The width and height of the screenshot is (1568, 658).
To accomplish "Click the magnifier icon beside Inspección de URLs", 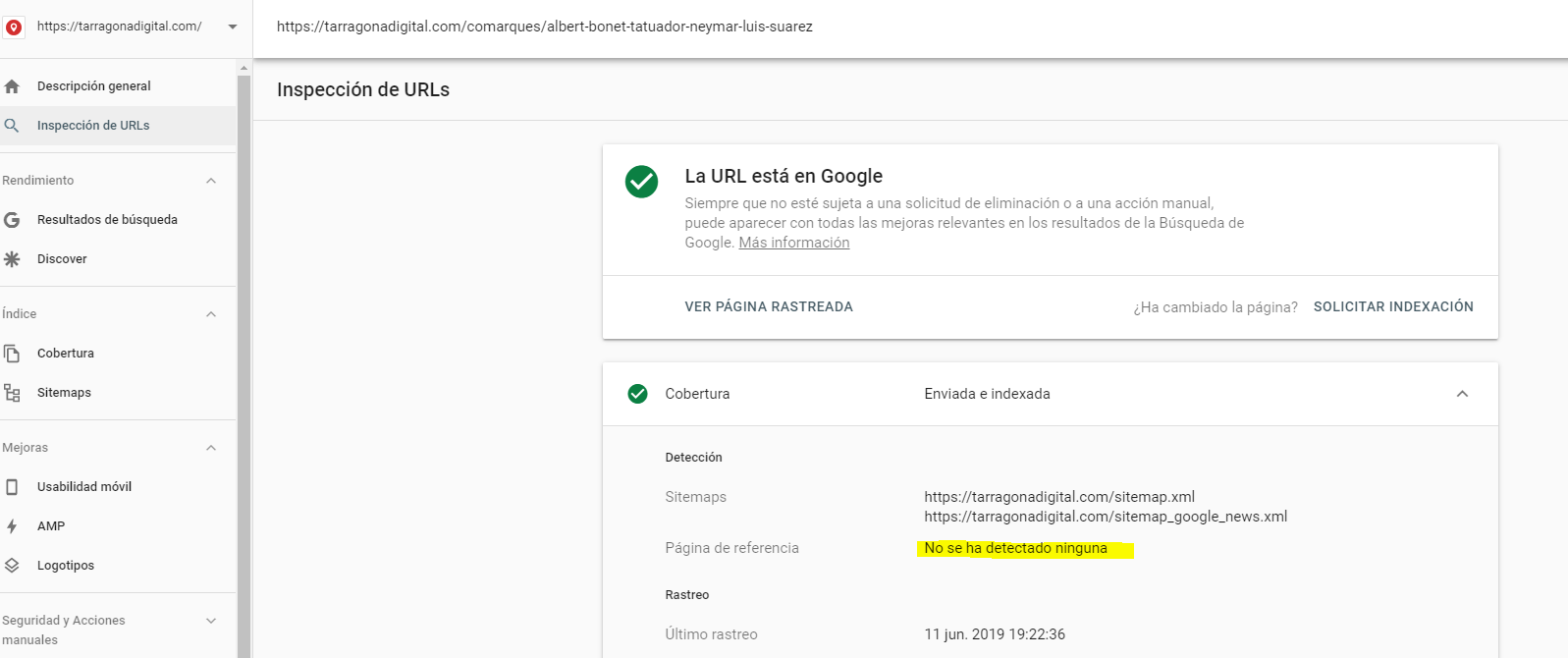I will coord(12,126).
